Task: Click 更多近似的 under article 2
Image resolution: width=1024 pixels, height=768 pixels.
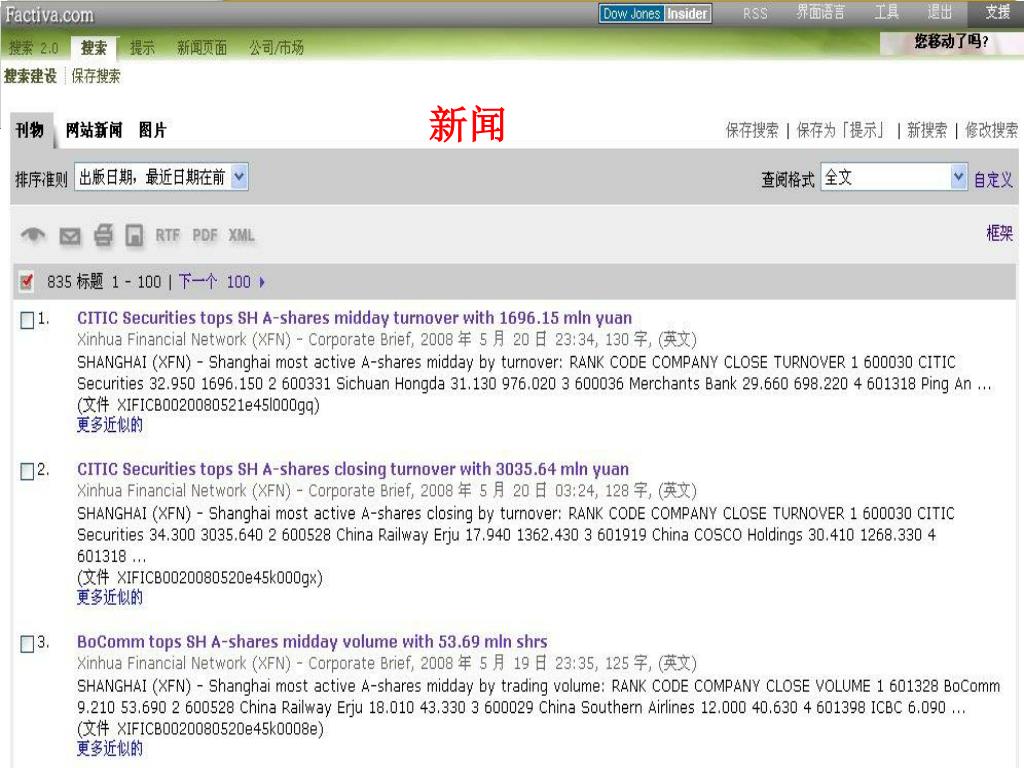Action: (110, 598)
